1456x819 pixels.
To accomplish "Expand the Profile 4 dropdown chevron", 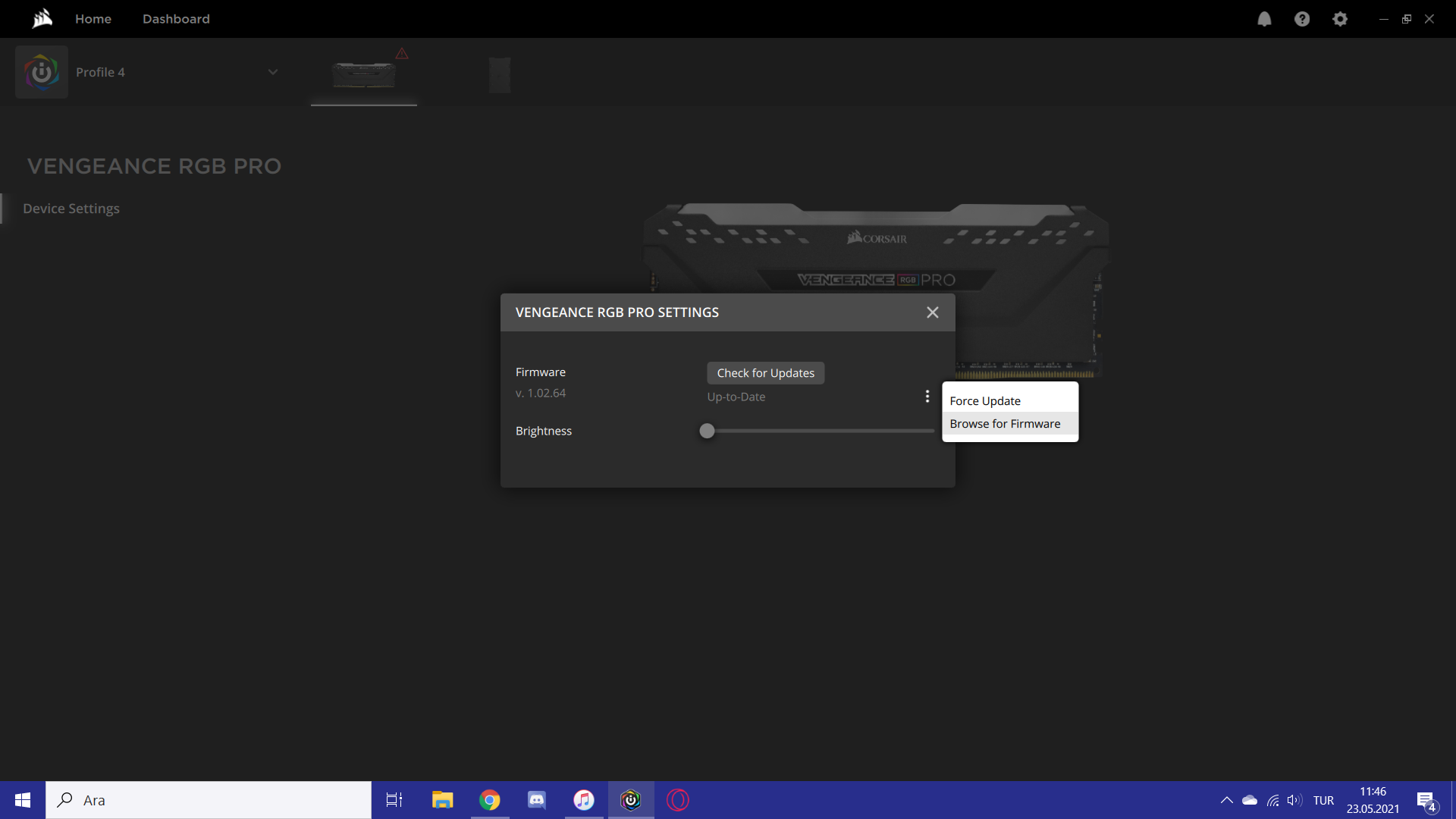I will (273, 72).
